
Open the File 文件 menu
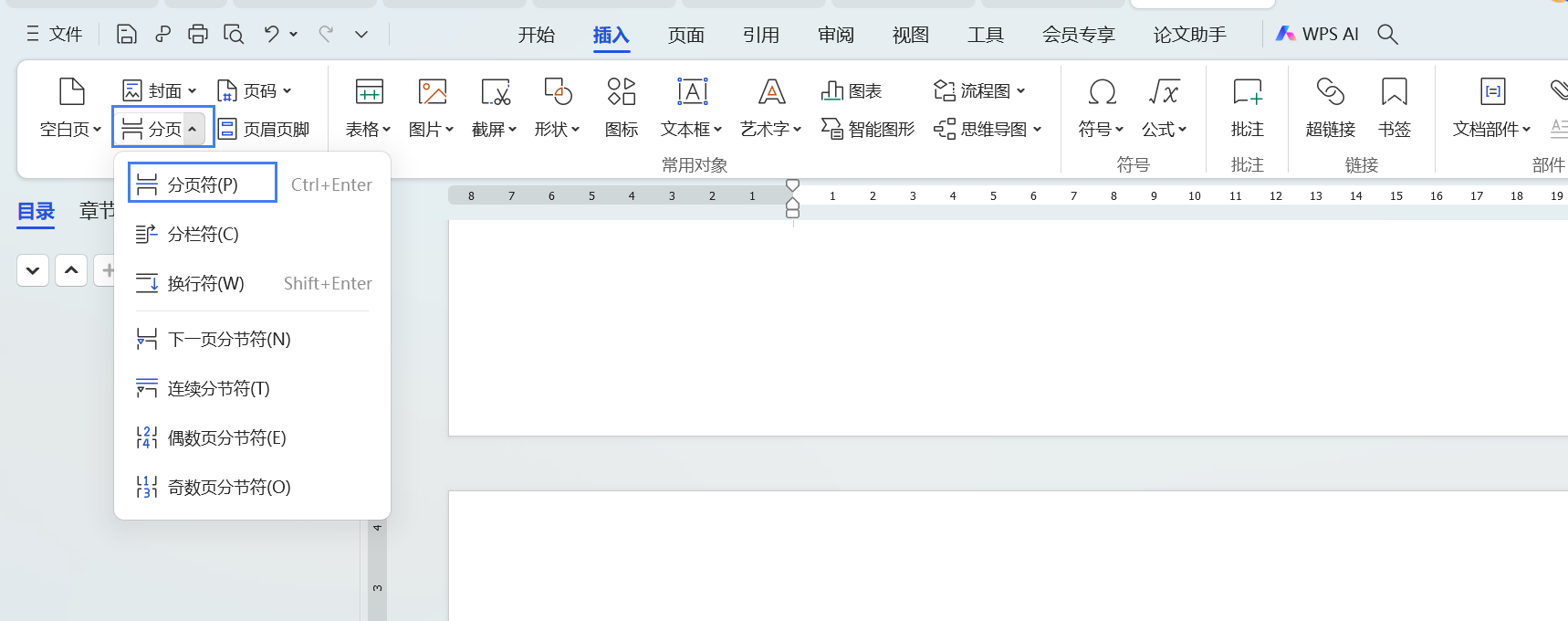[55, 35]
